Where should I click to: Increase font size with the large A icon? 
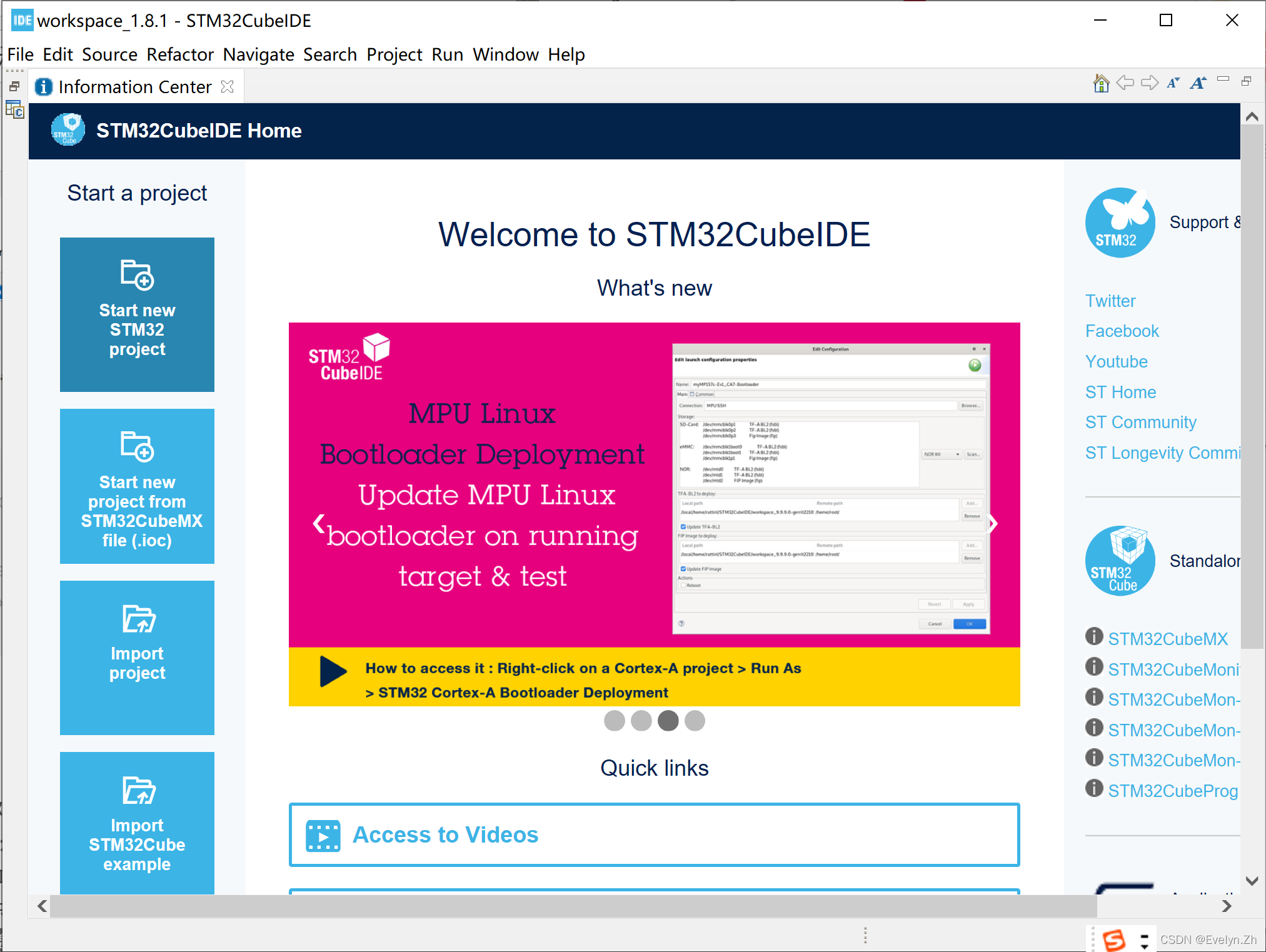1198,83
